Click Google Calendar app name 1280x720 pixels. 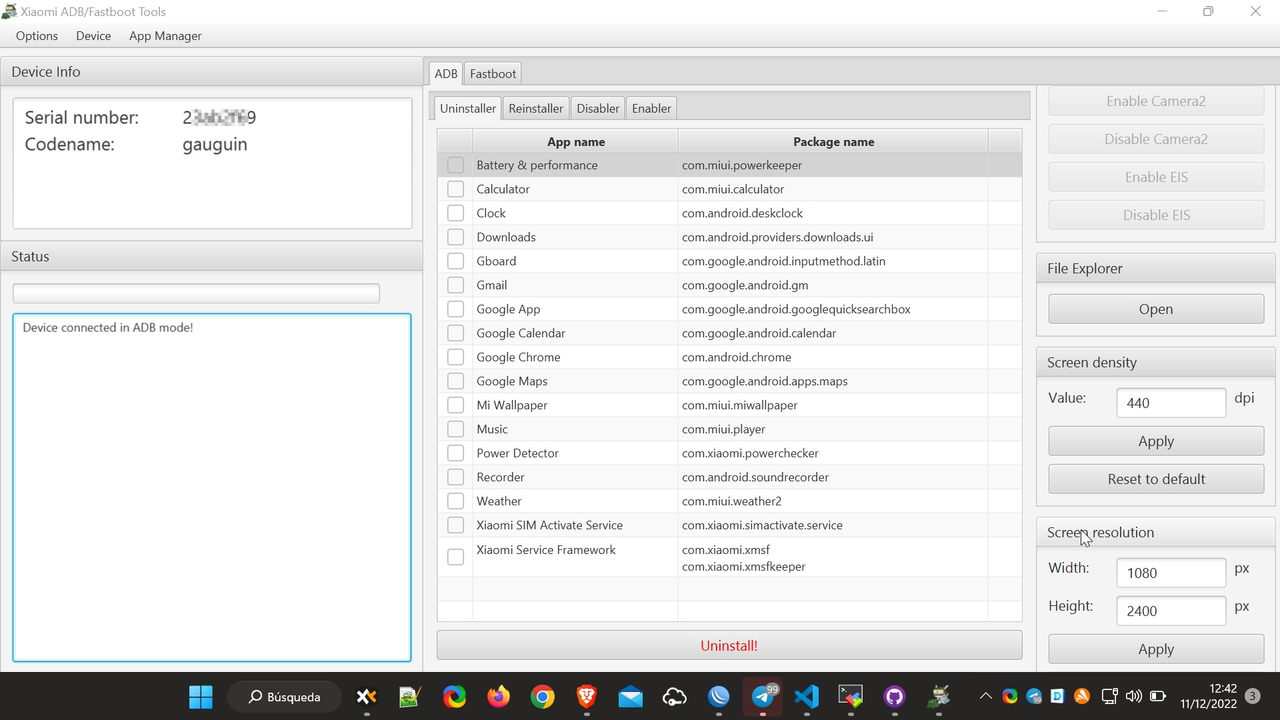[521, 333]
